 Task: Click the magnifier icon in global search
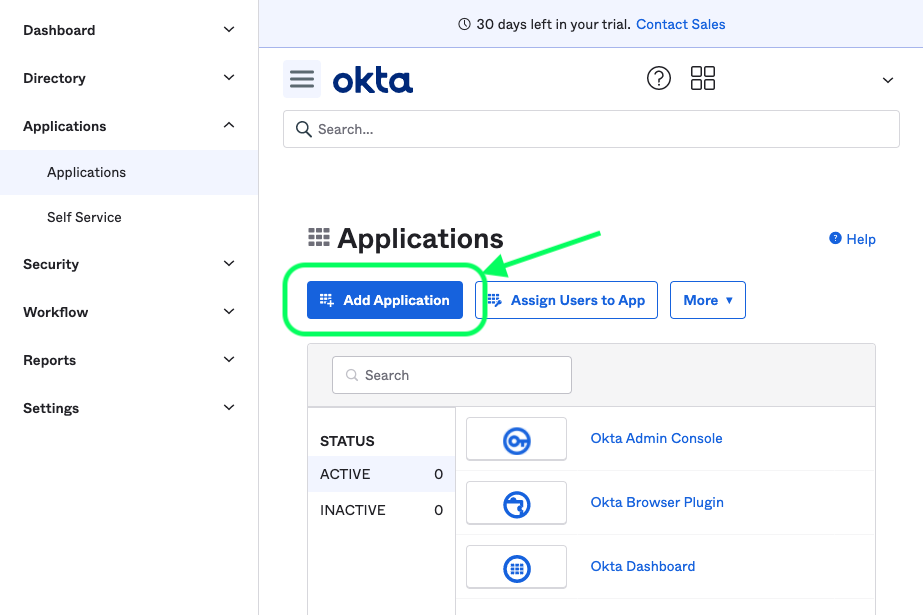point(304,129)
